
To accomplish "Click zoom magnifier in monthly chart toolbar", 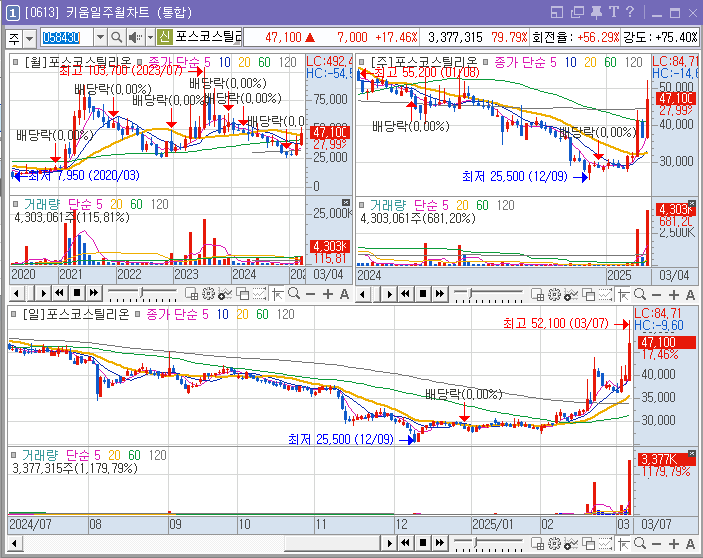I will click(294, 294).
